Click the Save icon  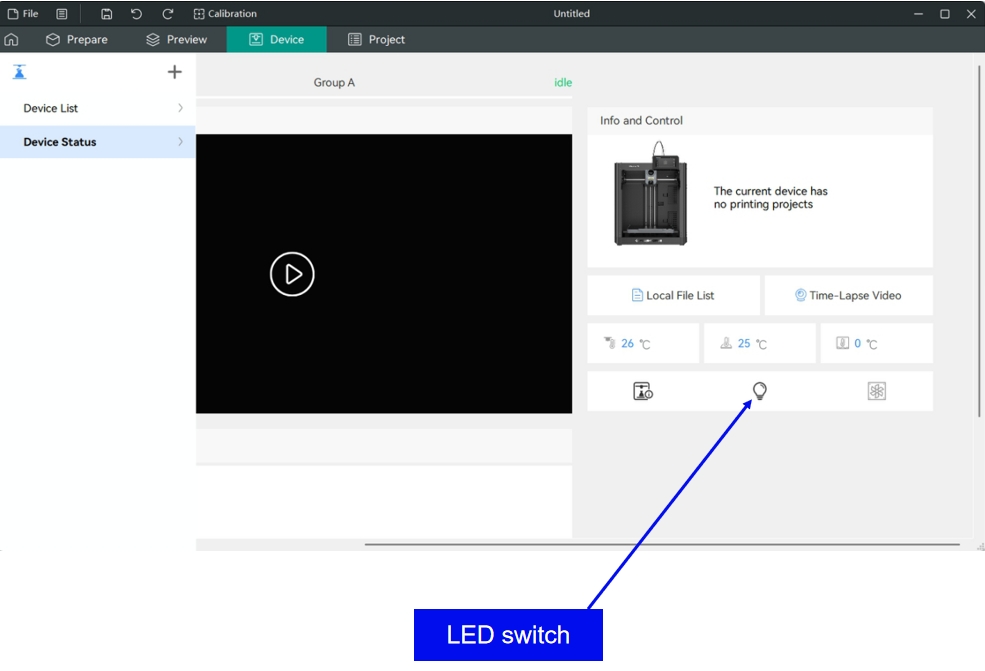[x=107, y=13]
